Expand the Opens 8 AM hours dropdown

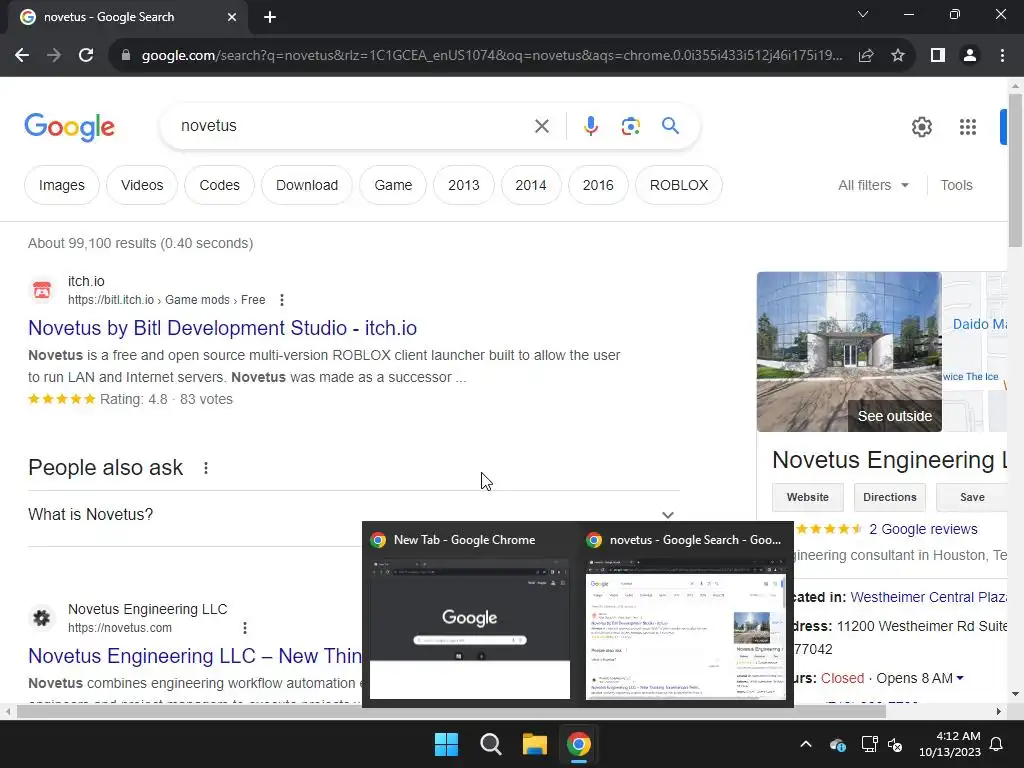[x=920, y=679]
